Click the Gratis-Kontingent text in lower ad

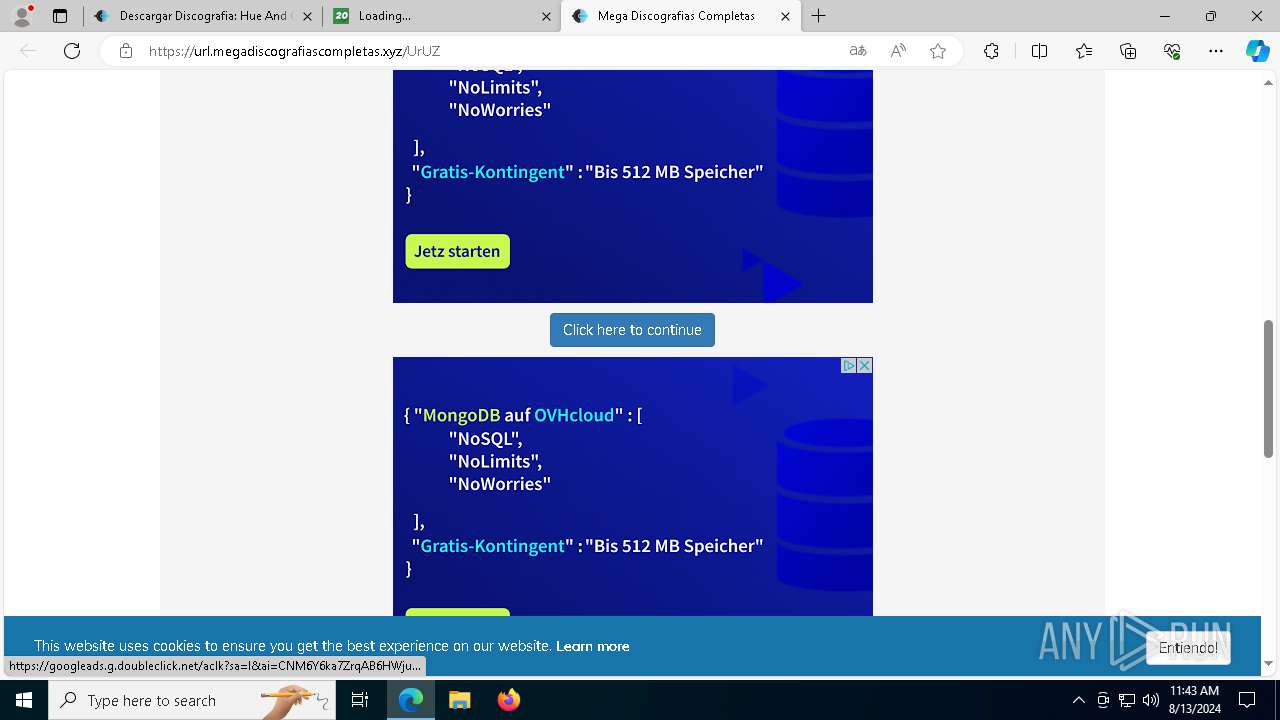pyautogui.click(x=493, y=546)
